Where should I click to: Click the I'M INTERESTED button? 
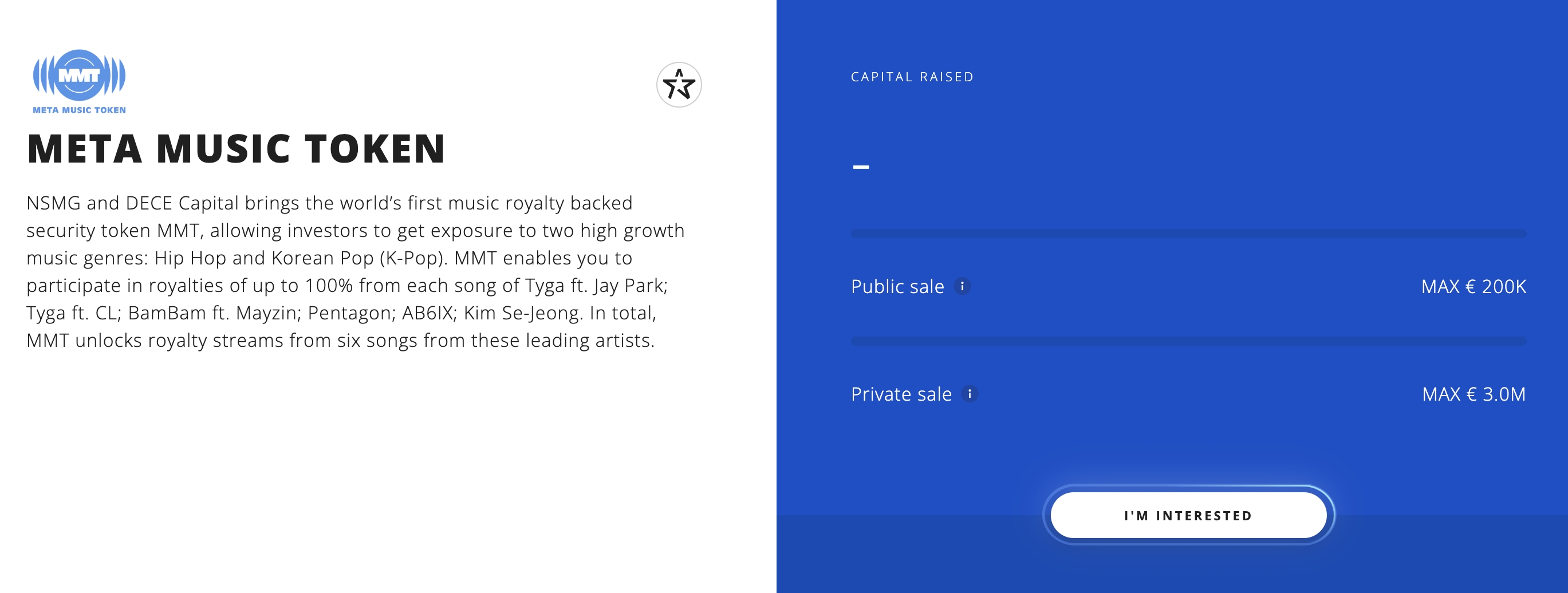1188,515
